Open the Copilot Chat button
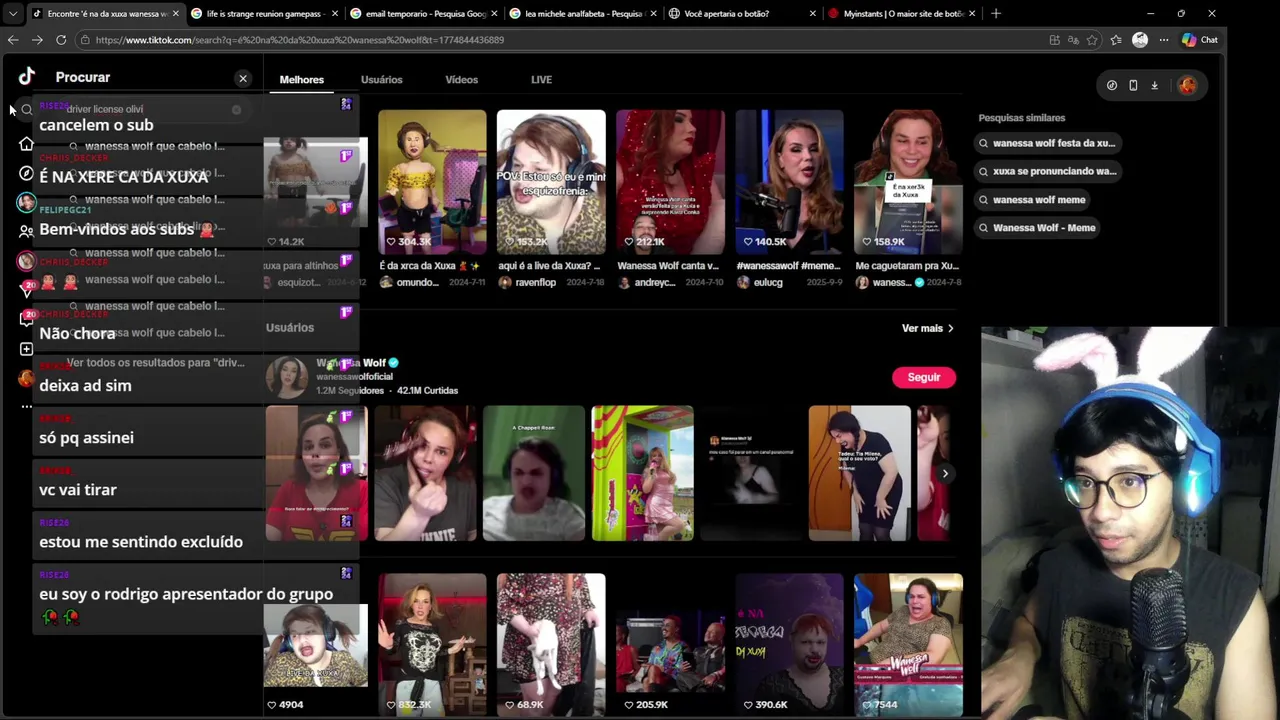The height and width of the screenshot is (720, 1280). click(1200, 40)
